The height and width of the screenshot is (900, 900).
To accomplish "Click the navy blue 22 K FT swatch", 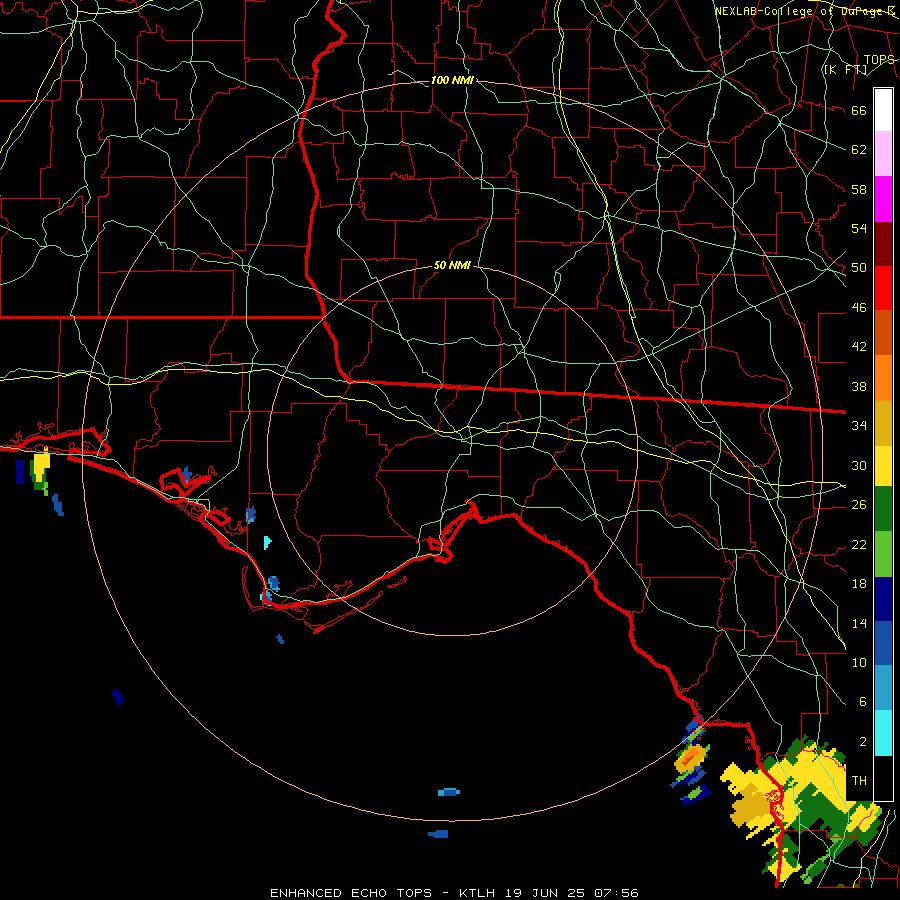I will pyautogui.click(x=883, y=599).
